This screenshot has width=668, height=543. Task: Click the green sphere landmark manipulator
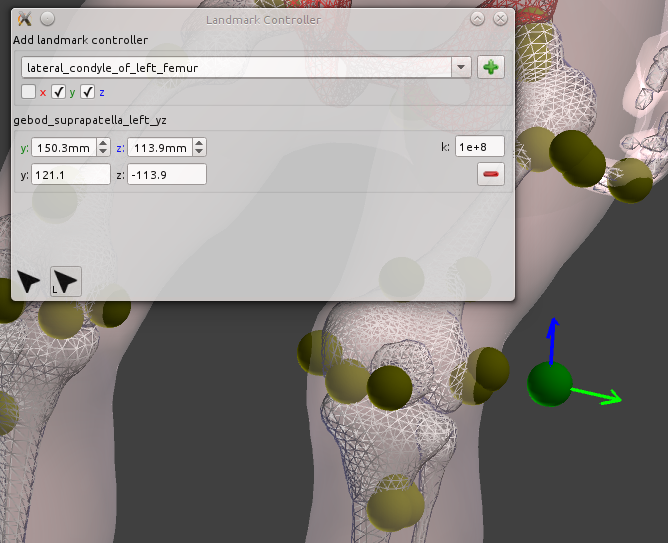tap(550, 384)
